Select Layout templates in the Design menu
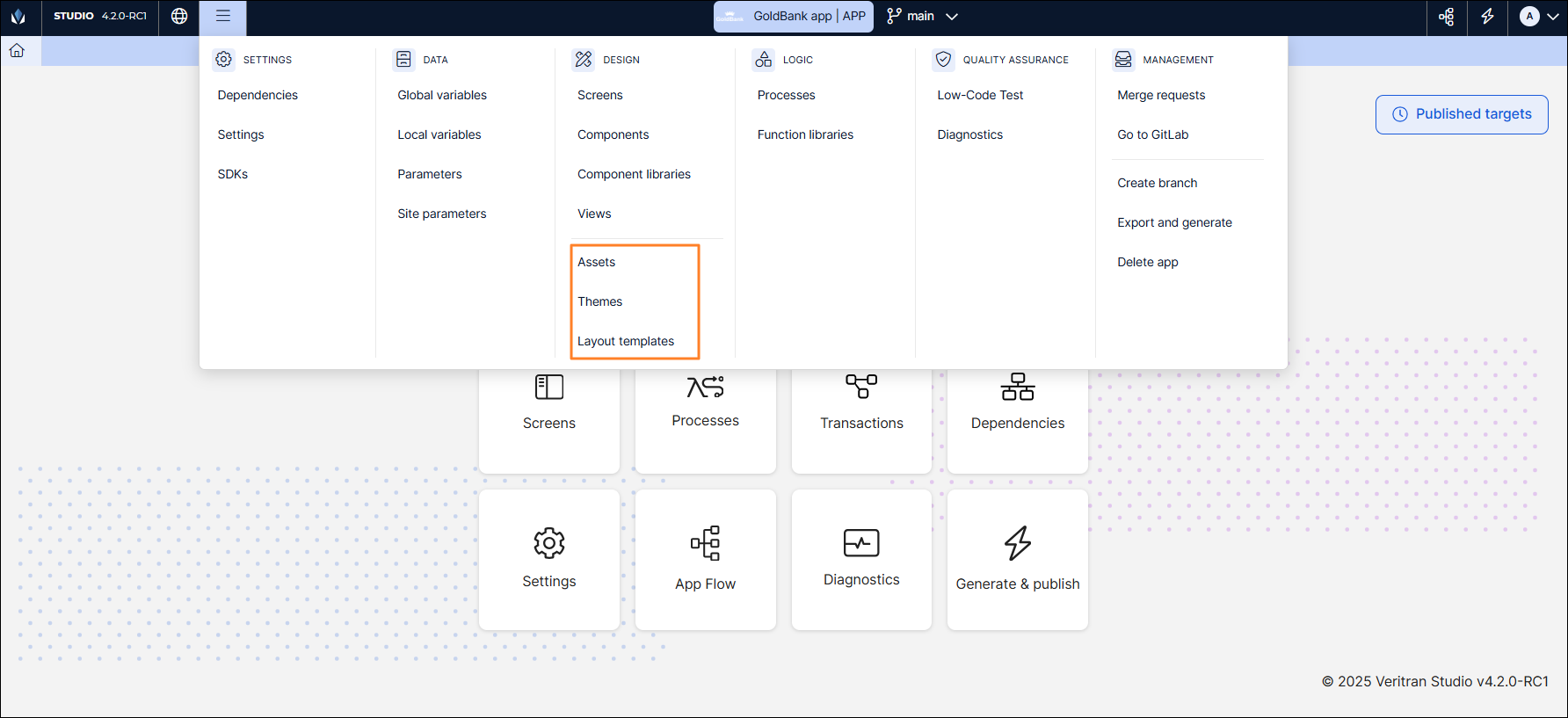 click(x=626, y=341)
